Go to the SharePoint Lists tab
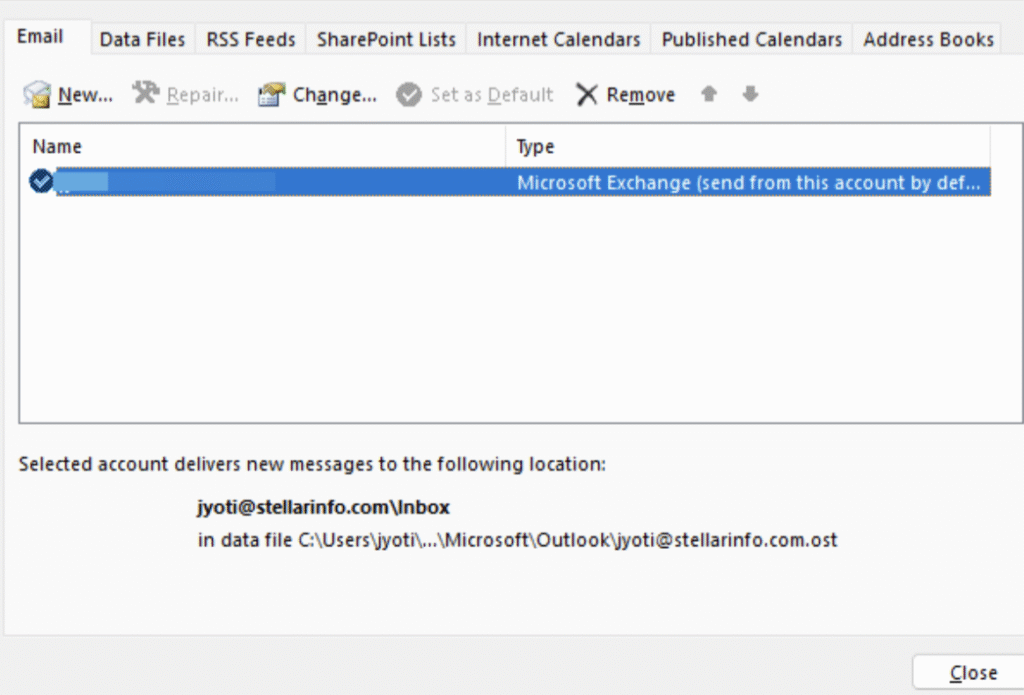1024x695 pixels. coord(386,39)
